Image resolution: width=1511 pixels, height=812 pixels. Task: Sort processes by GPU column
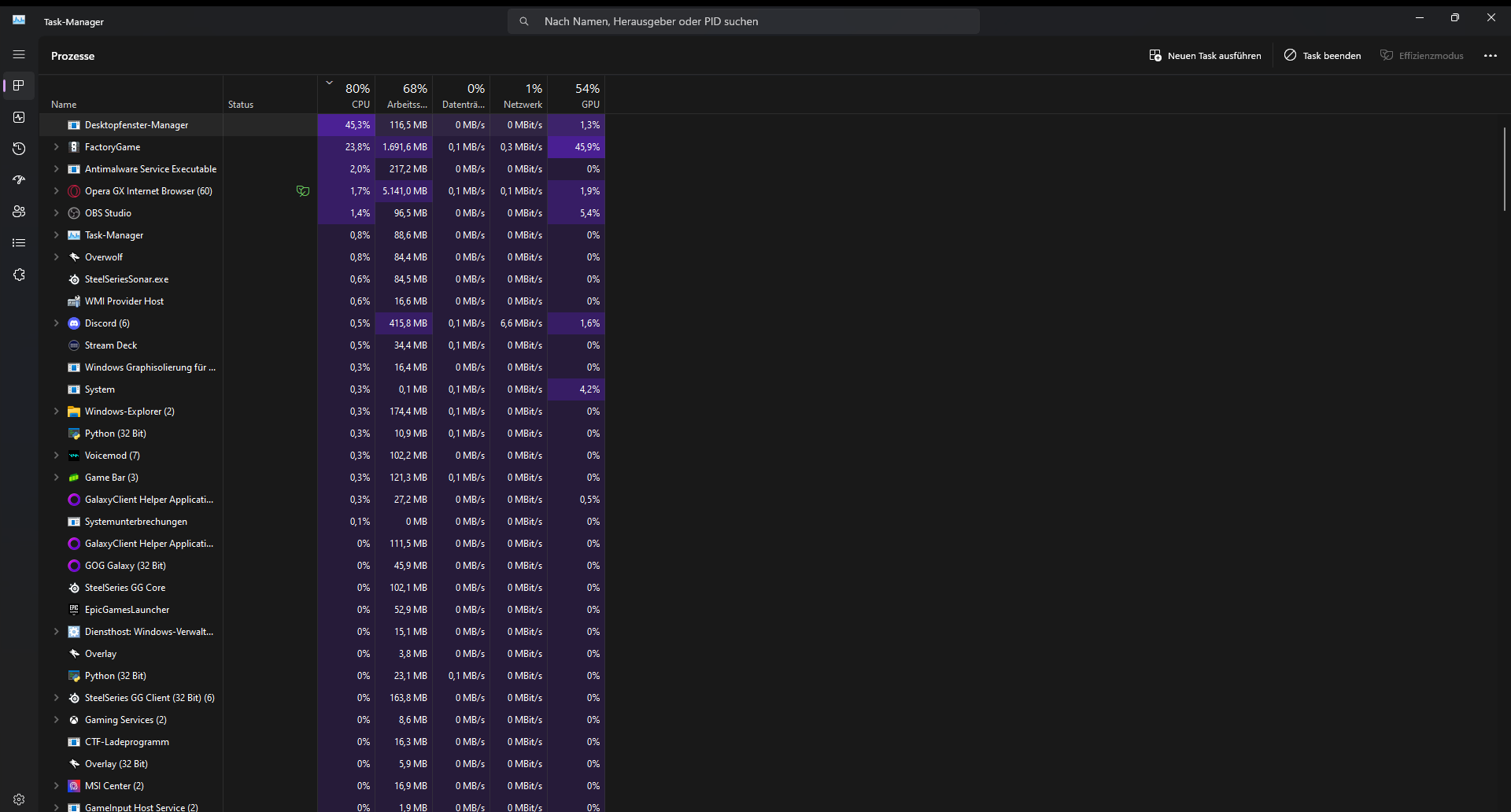tap(576, 95)
